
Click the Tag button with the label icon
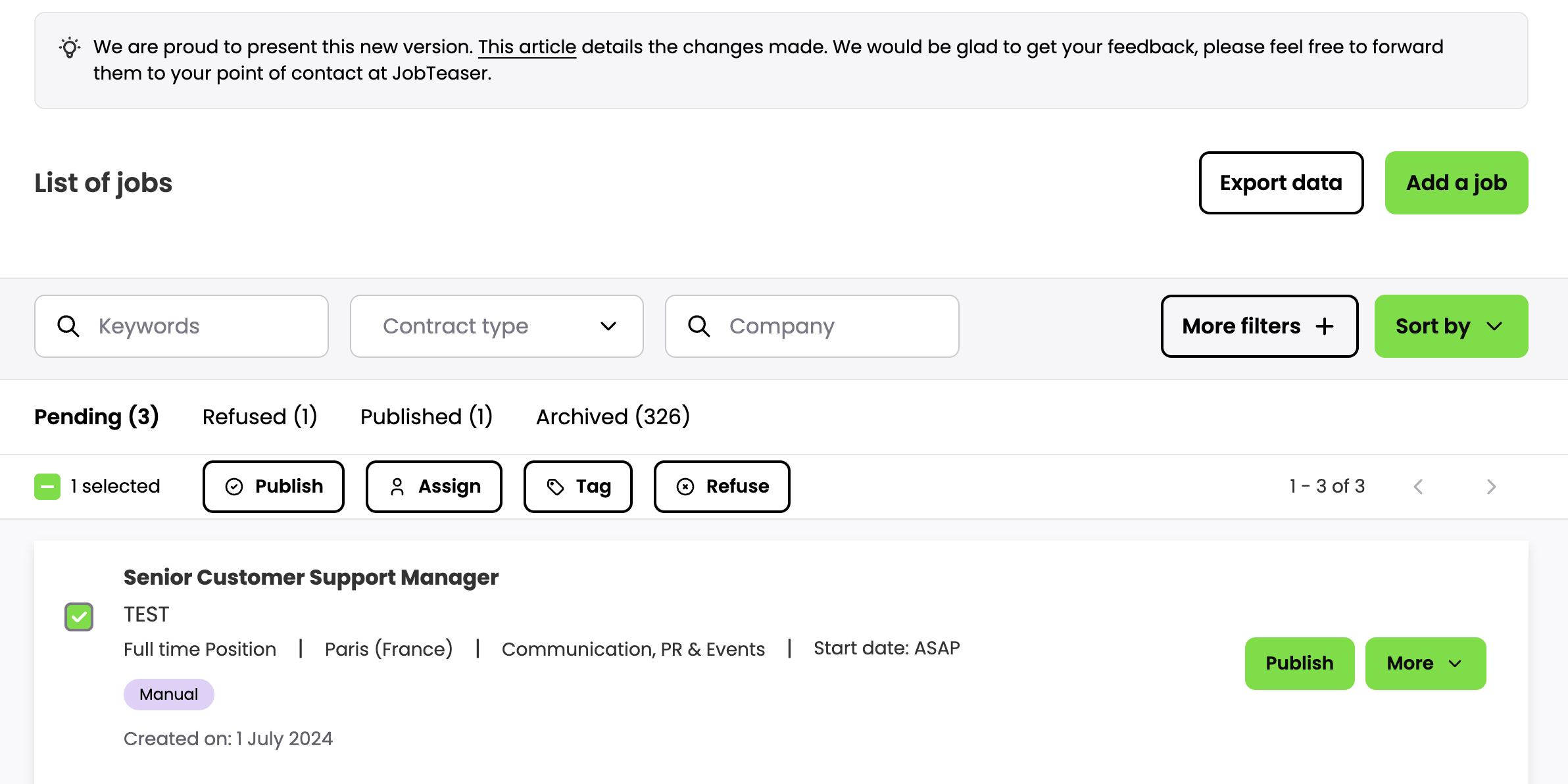point(577,487)
